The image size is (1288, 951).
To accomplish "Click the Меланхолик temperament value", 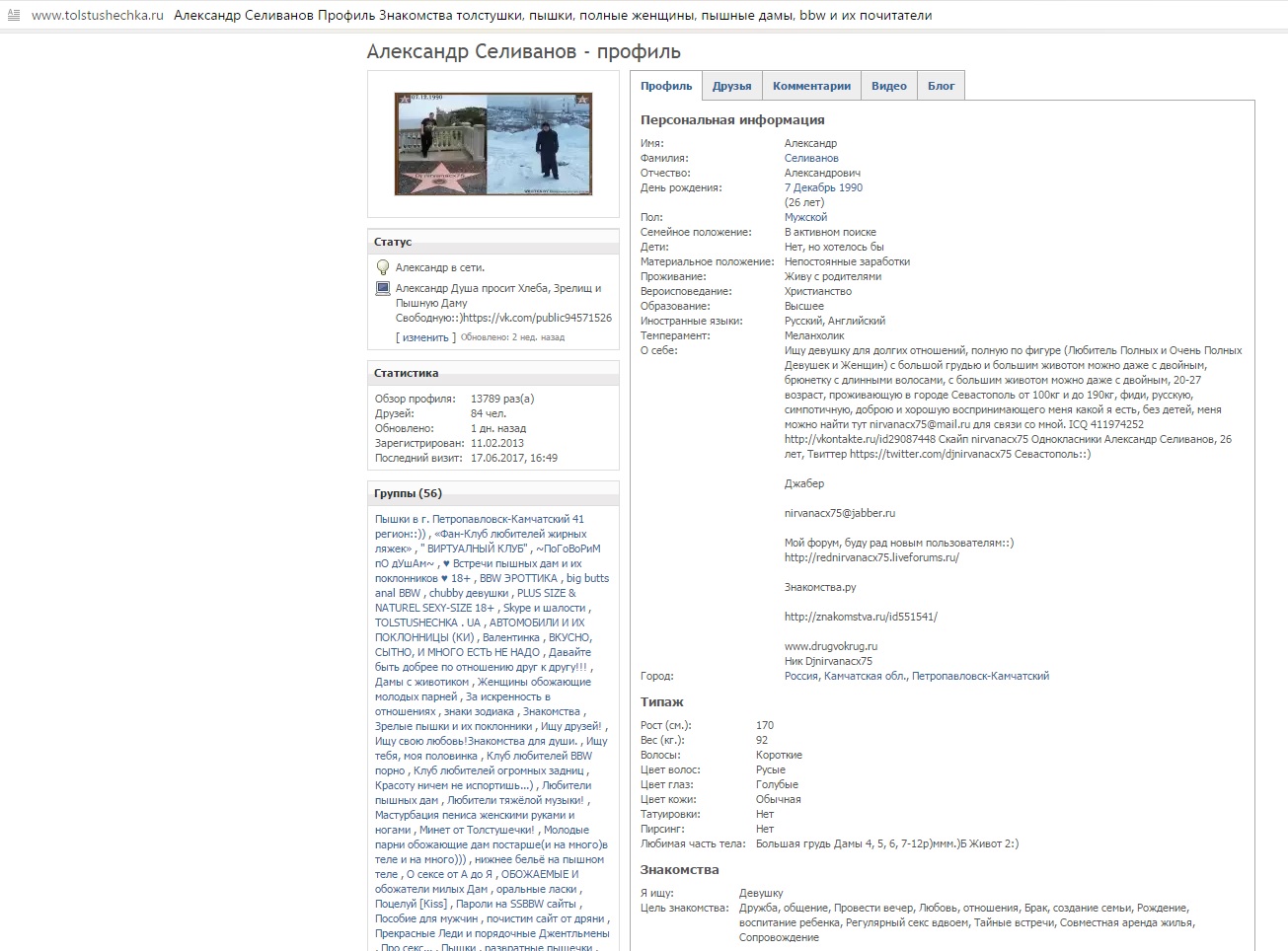I will [x=814, y=335].
